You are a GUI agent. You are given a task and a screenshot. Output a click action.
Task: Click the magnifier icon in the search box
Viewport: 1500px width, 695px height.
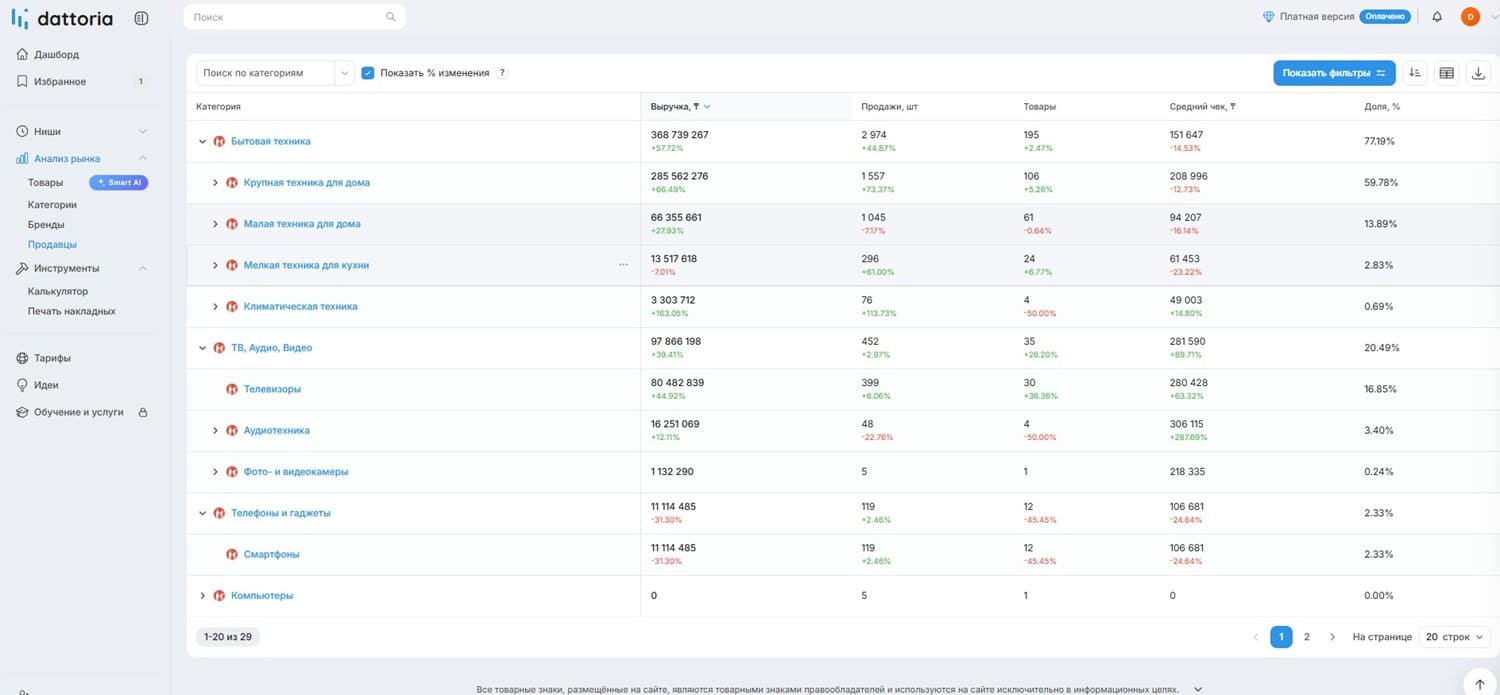[x=391, y=17]
